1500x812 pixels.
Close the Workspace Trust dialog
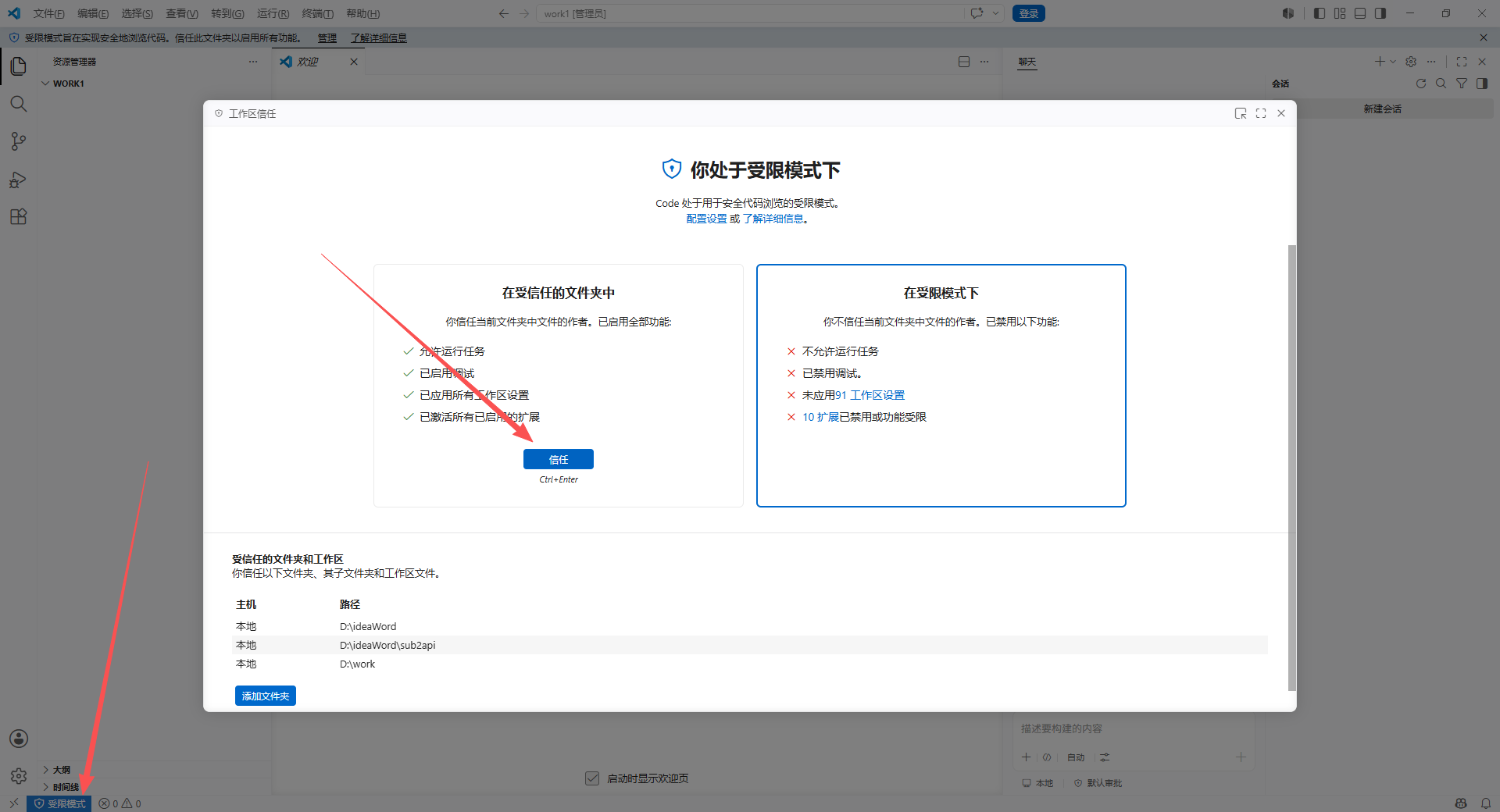click(x=1281, y=113)
